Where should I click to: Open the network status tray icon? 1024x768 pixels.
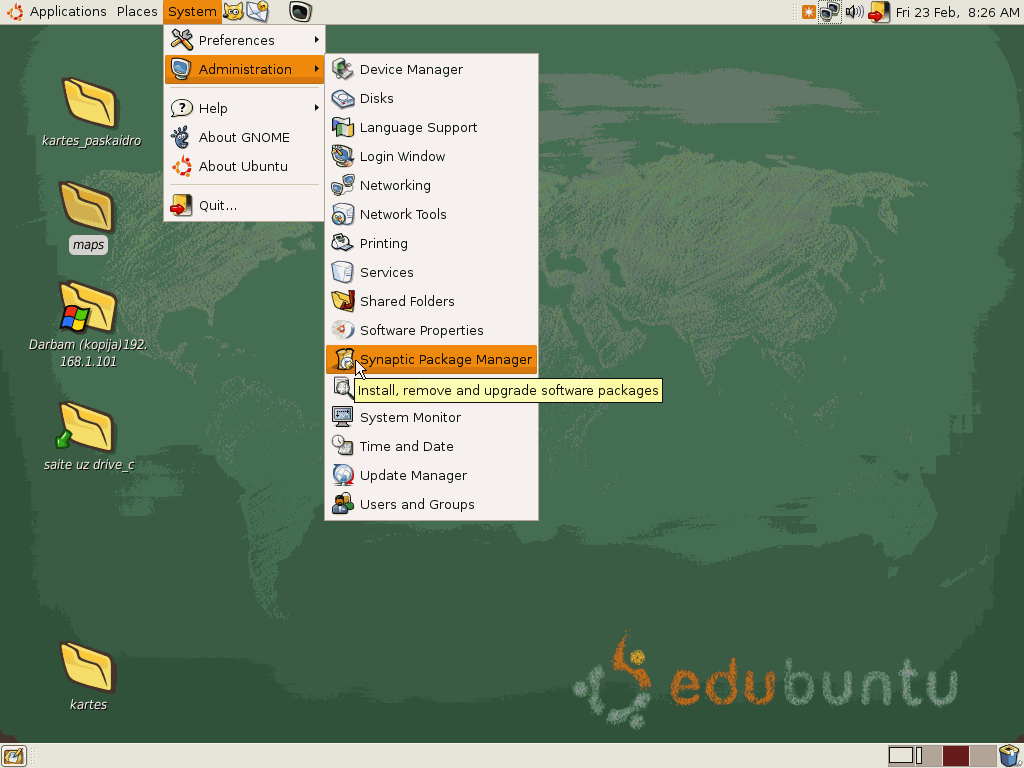[x=830, y=12]
